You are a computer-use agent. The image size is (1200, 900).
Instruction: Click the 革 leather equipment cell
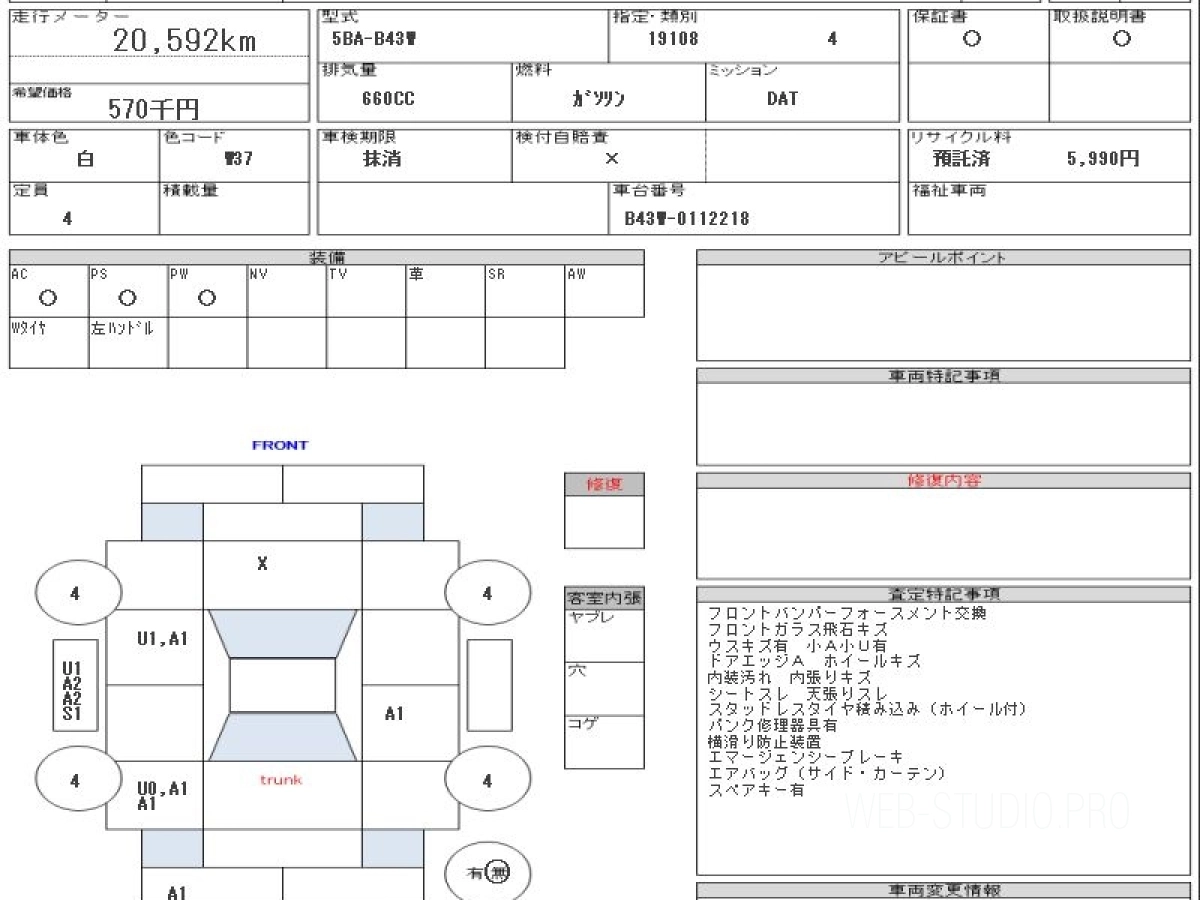coord(446,291)
